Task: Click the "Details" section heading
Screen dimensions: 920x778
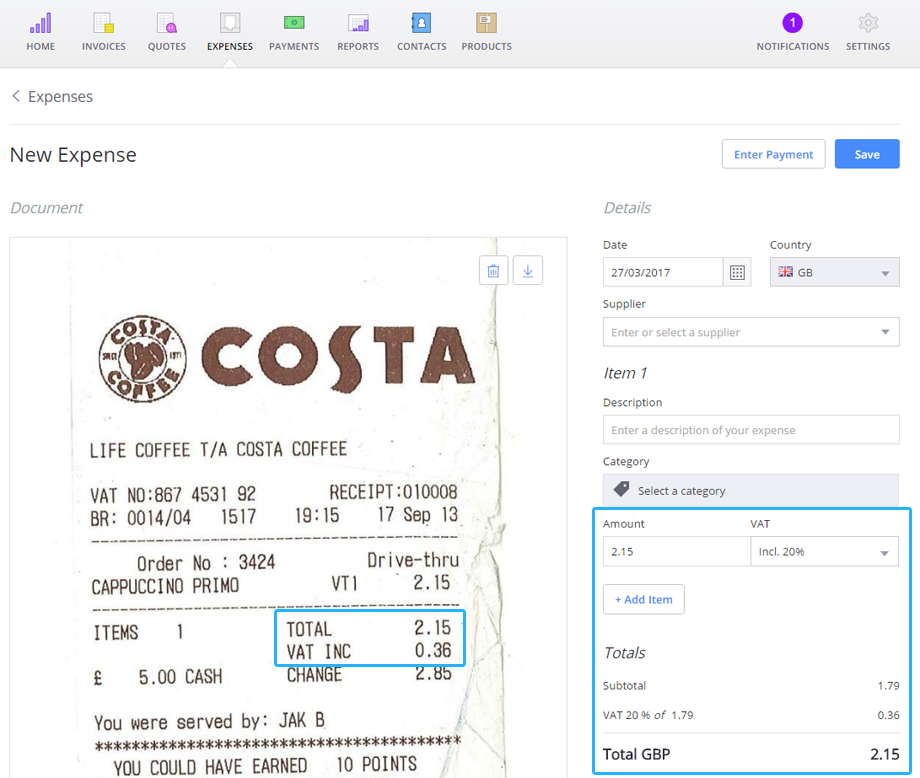Action: pyautogui.click(x=627, y=208)
